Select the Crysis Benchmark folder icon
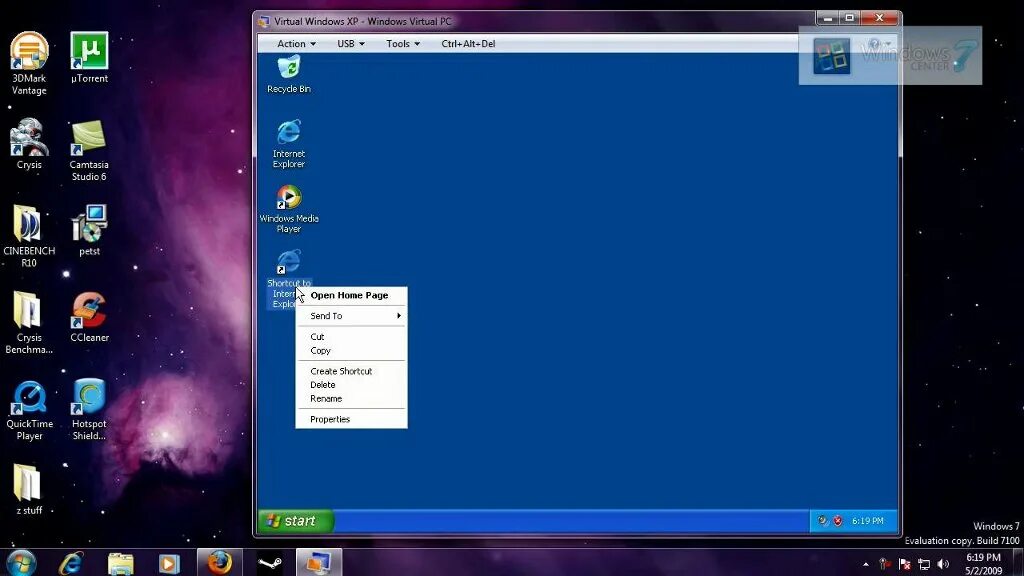 coord(29,323)
